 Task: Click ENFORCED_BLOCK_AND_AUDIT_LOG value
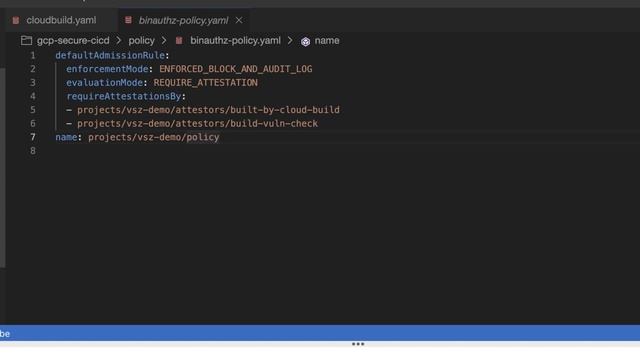(x=236, y=69)
